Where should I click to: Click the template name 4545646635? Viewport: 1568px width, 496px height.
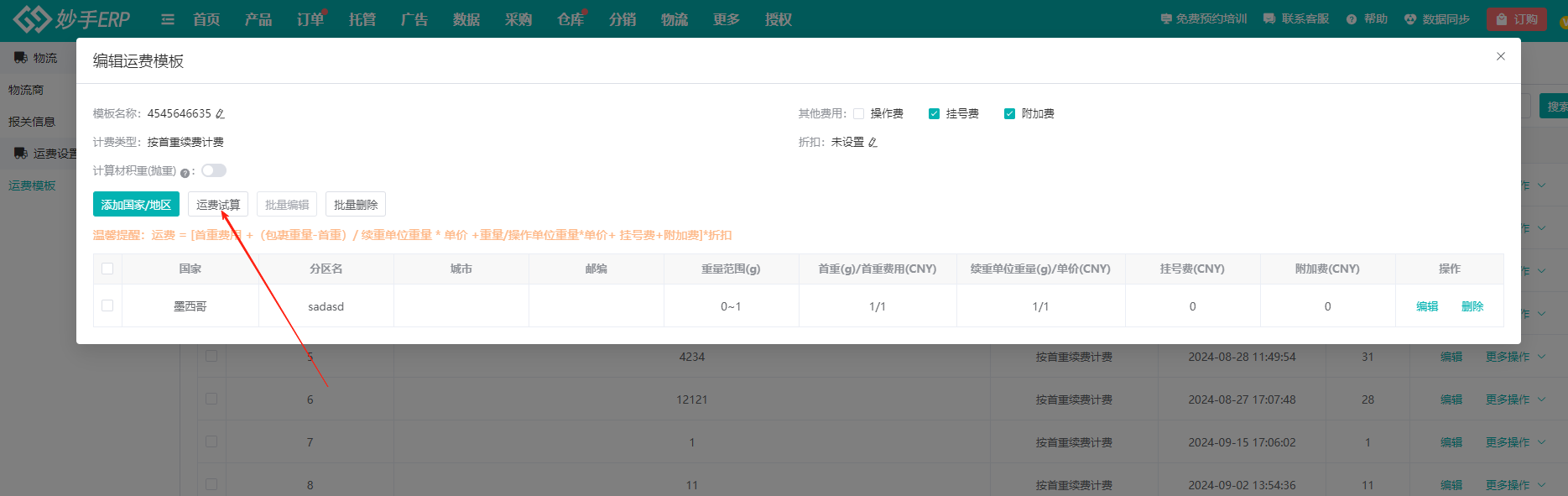(180, 113)
